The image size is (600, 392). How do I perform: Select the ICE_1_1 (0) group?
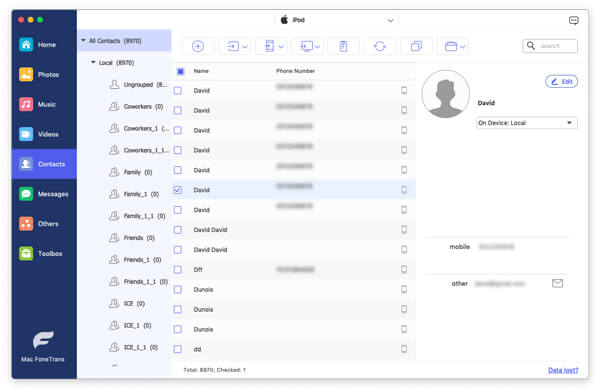coord(134,348)
